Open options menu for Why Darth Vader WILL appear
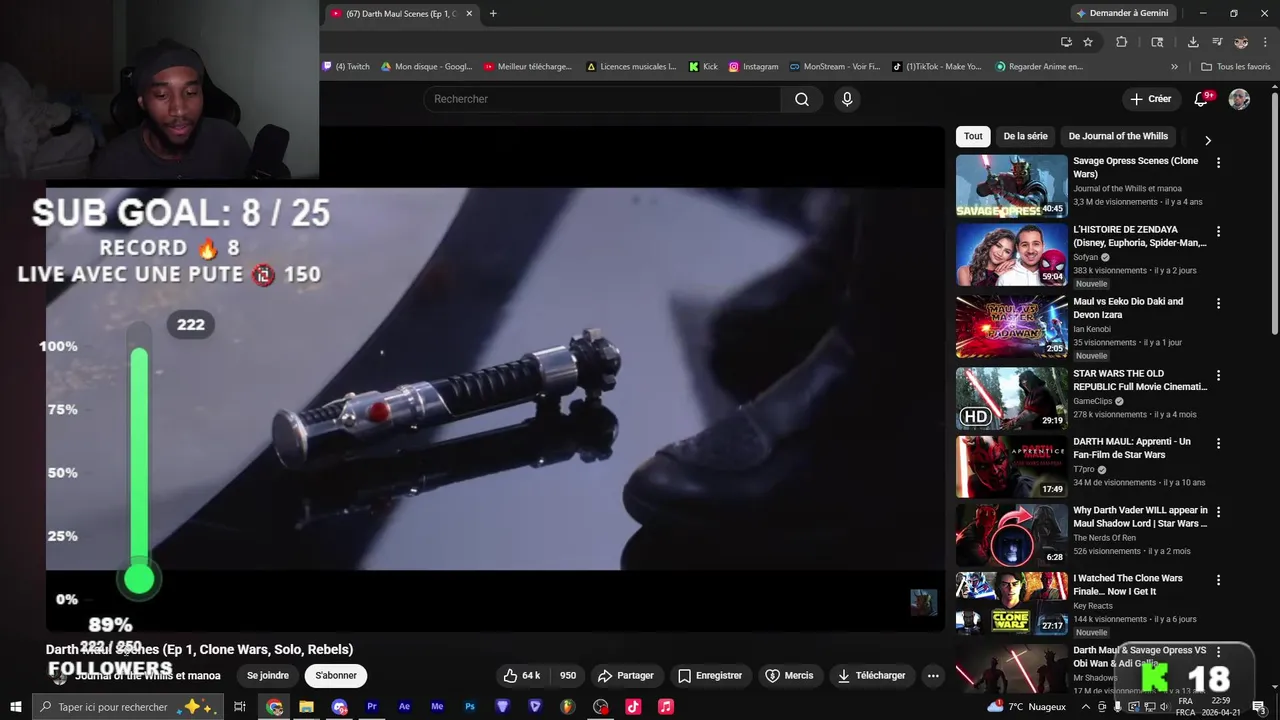Image resolution: width=1280 pixels, height=720 pixels. click(1218, 512)
